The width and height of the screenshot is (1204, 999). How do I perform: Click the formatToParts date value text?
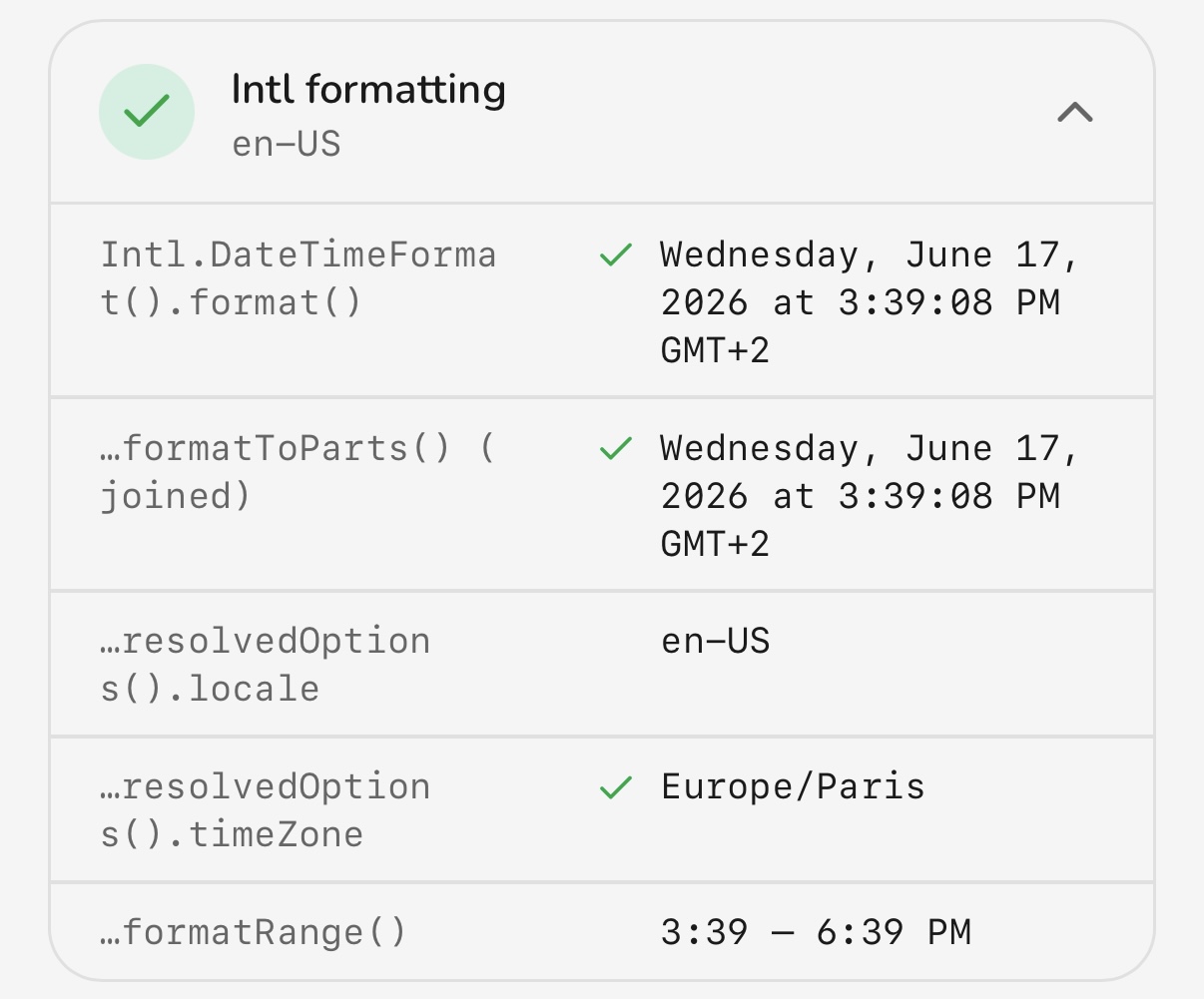(871, 496)
